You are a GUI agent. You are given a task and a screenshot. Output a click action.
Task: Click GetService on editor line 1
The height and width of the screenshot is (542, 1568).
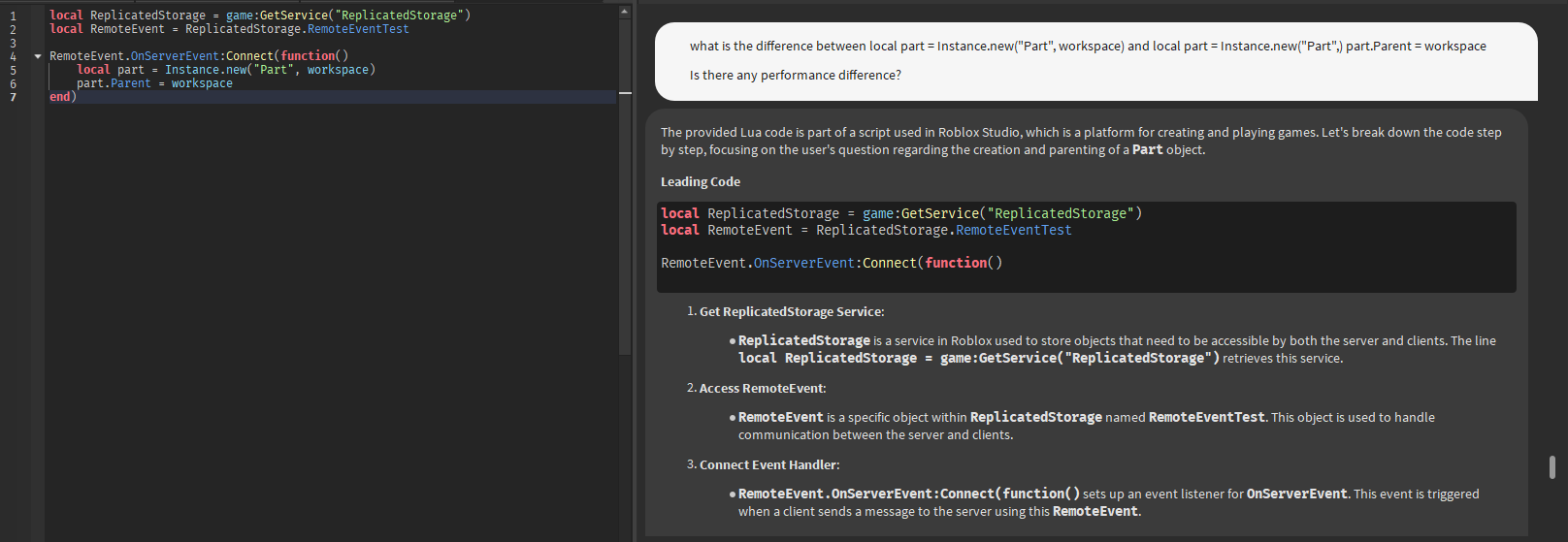[294, 16]
